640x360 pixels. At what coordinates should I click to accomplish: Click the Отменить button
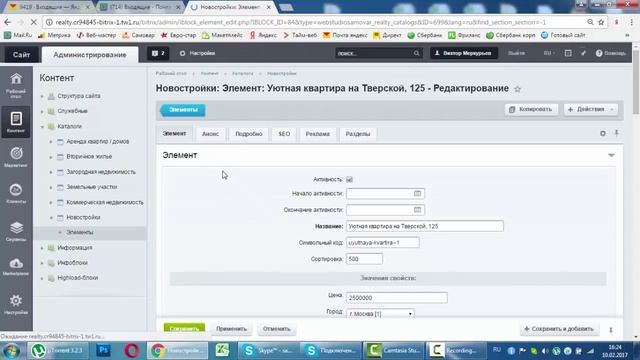click(277, 329)
